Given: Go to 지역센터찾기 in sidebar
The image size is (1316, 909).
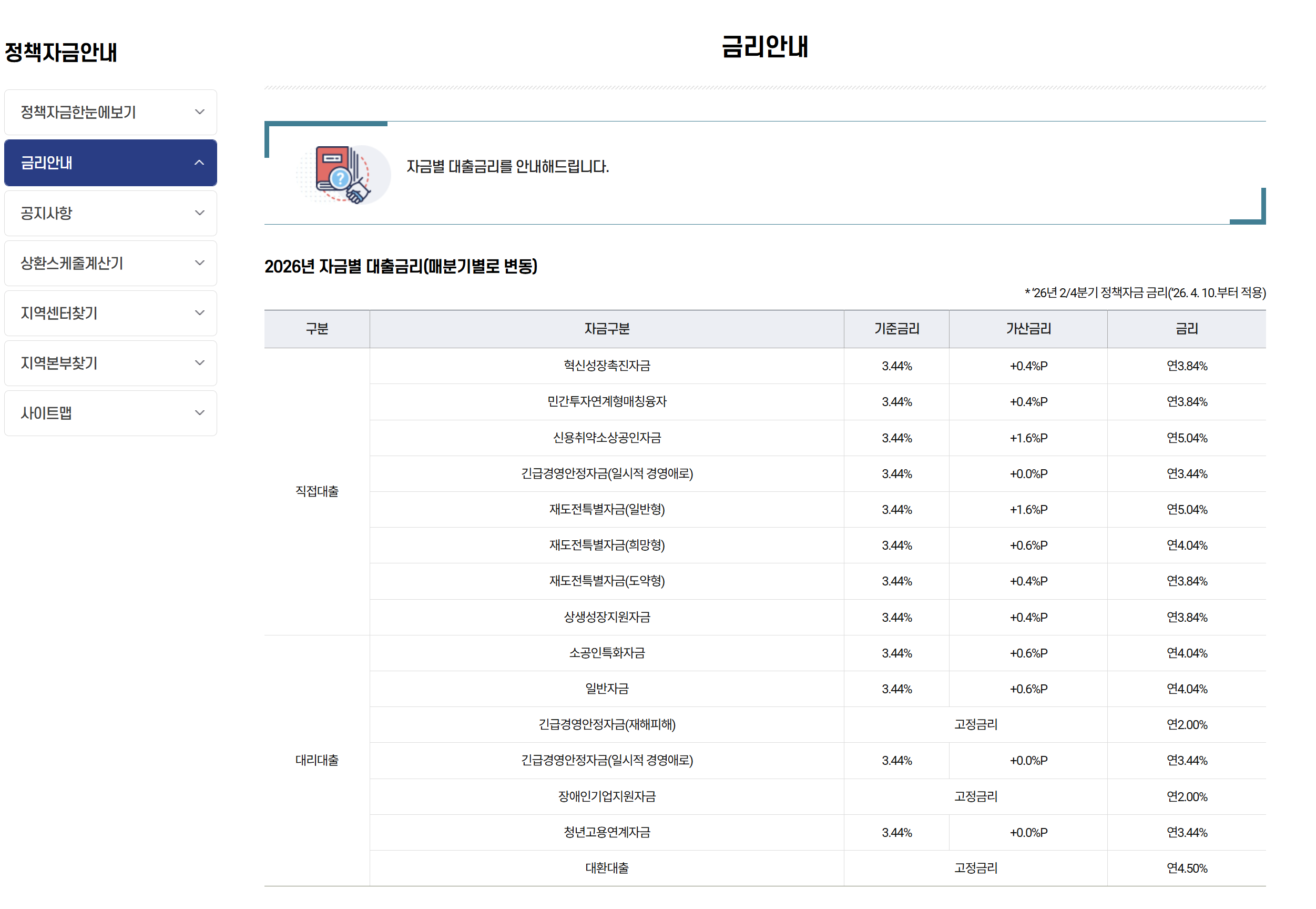Looking at the screenshot, I should click(59, 313).
